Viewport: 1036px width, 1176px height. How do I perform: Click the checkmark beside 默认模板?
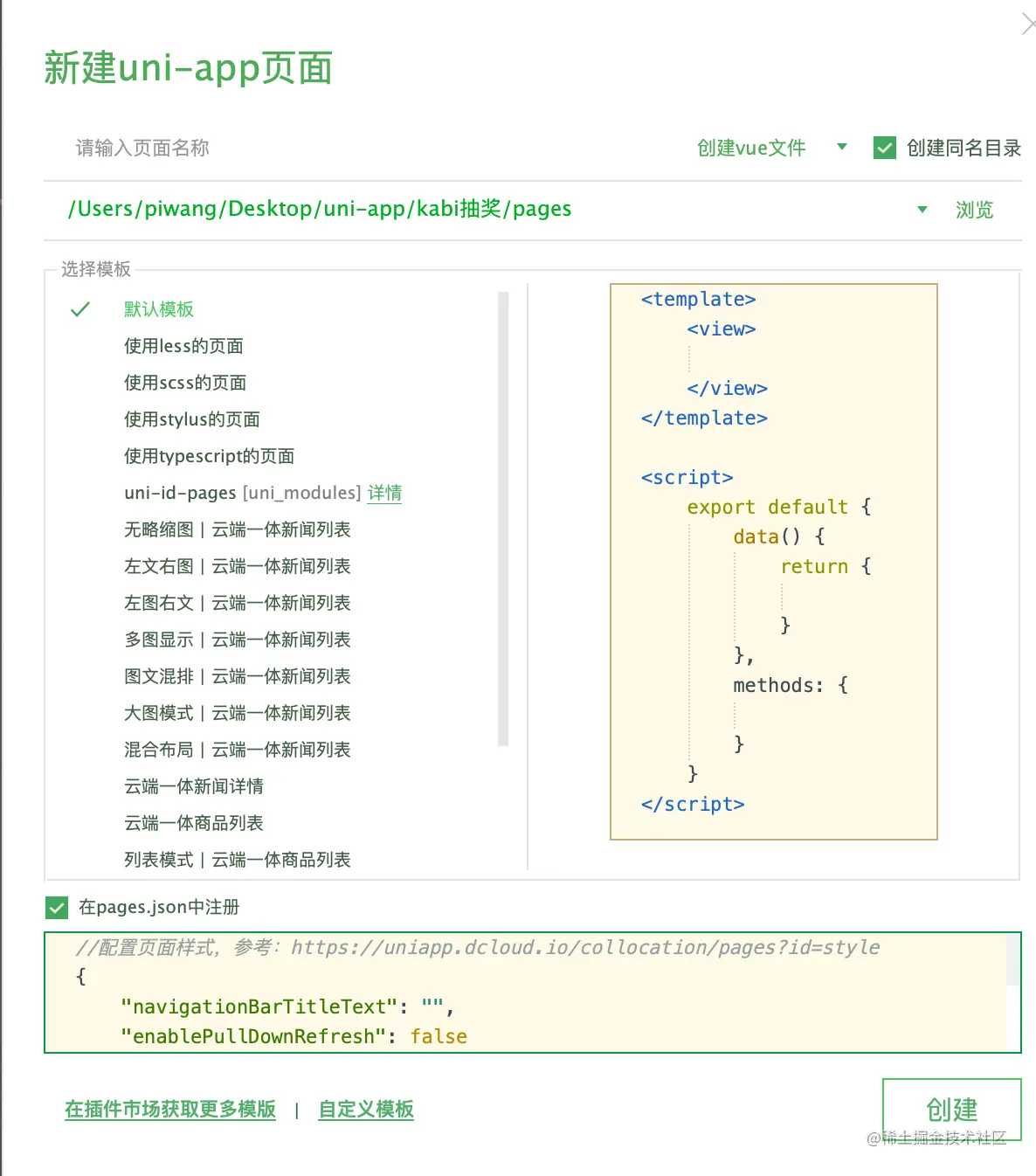(80, 309)
